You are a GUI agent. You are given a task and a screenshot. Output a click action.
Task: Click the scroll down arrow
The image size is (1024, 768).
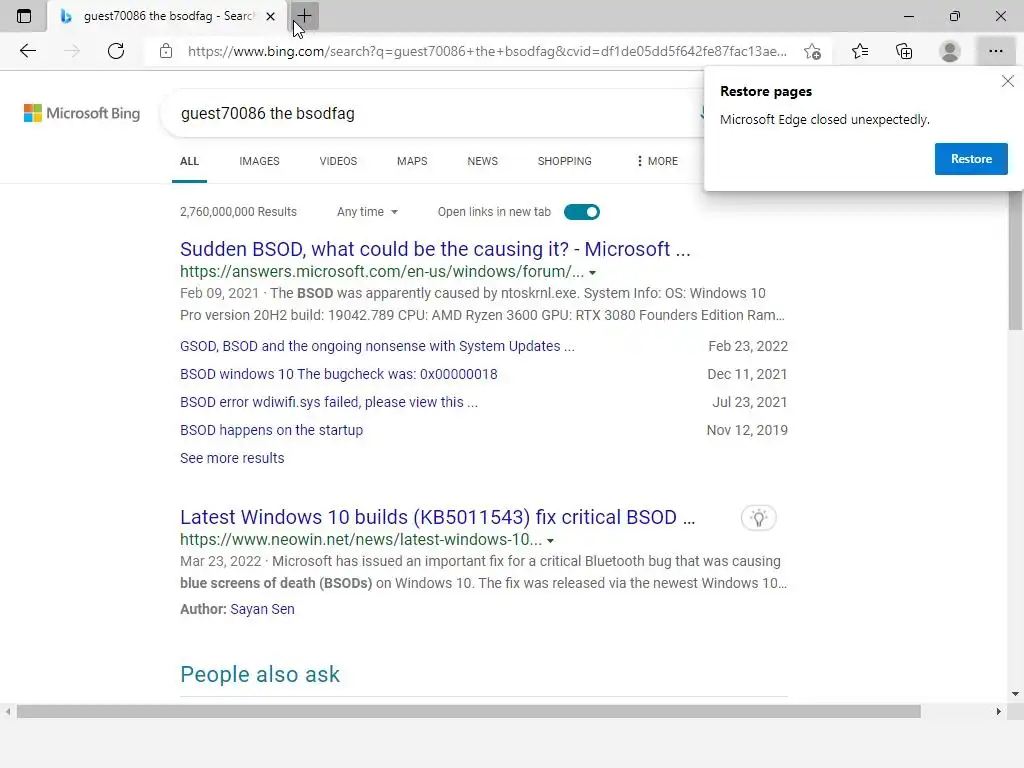(1016, 694)
